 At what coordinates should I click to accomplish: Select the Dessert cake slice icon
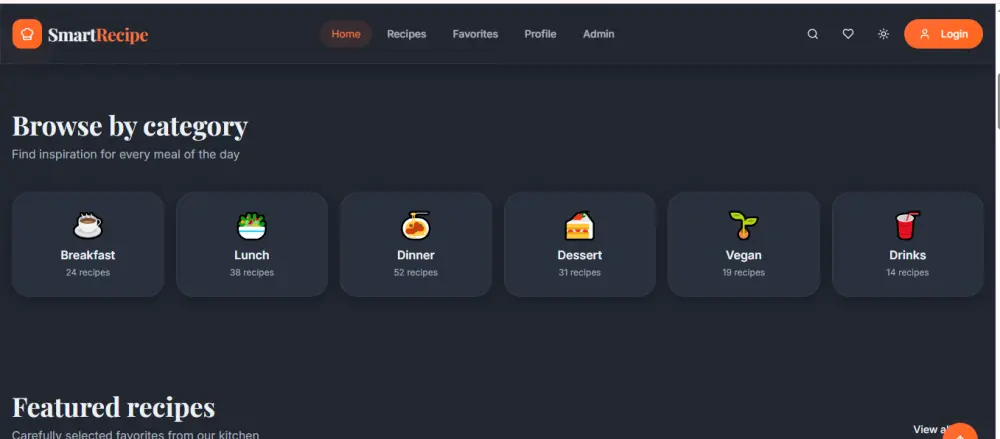pyautogui.click(x=580, y=225)
